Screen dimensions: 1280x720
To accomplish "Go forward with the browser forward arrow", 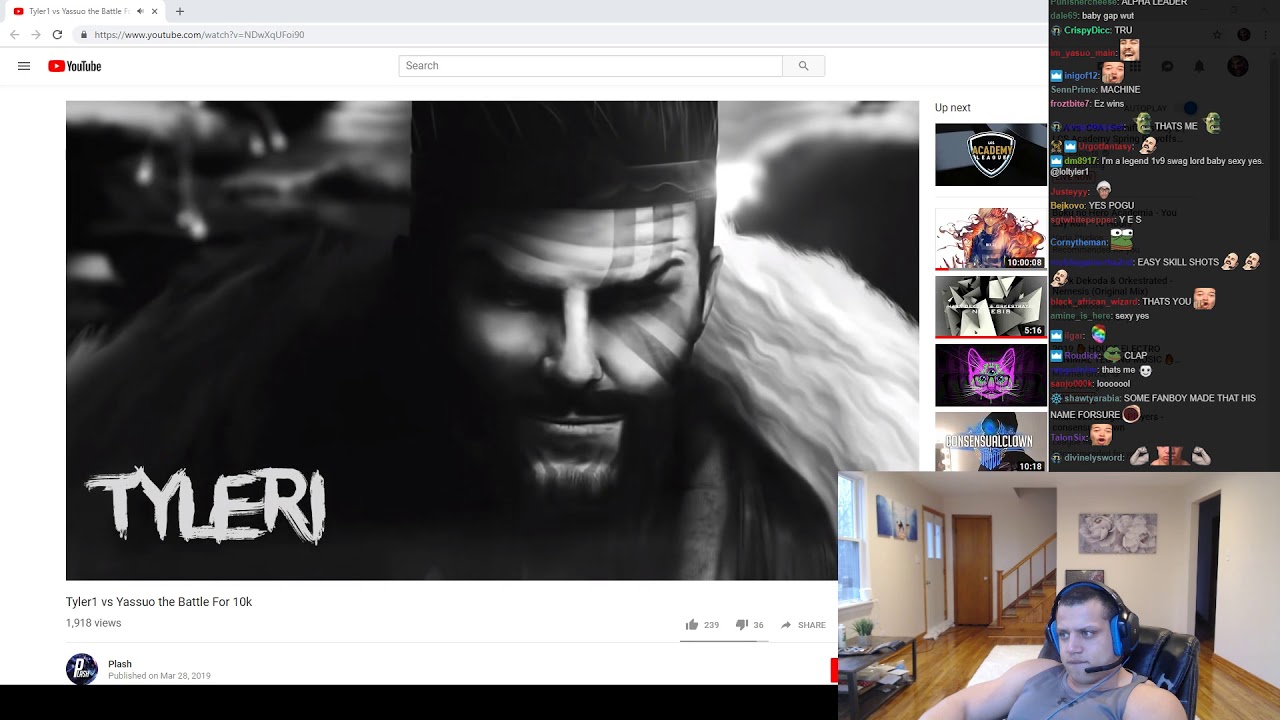I will pyautogui.click(x=36, y=34).
